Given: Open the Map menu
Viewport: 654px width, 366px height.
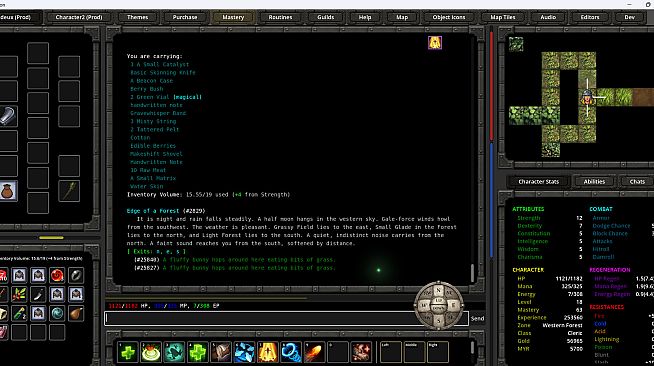Looking at the screenshot, I should pyautogui.click(x=402, y=17).
